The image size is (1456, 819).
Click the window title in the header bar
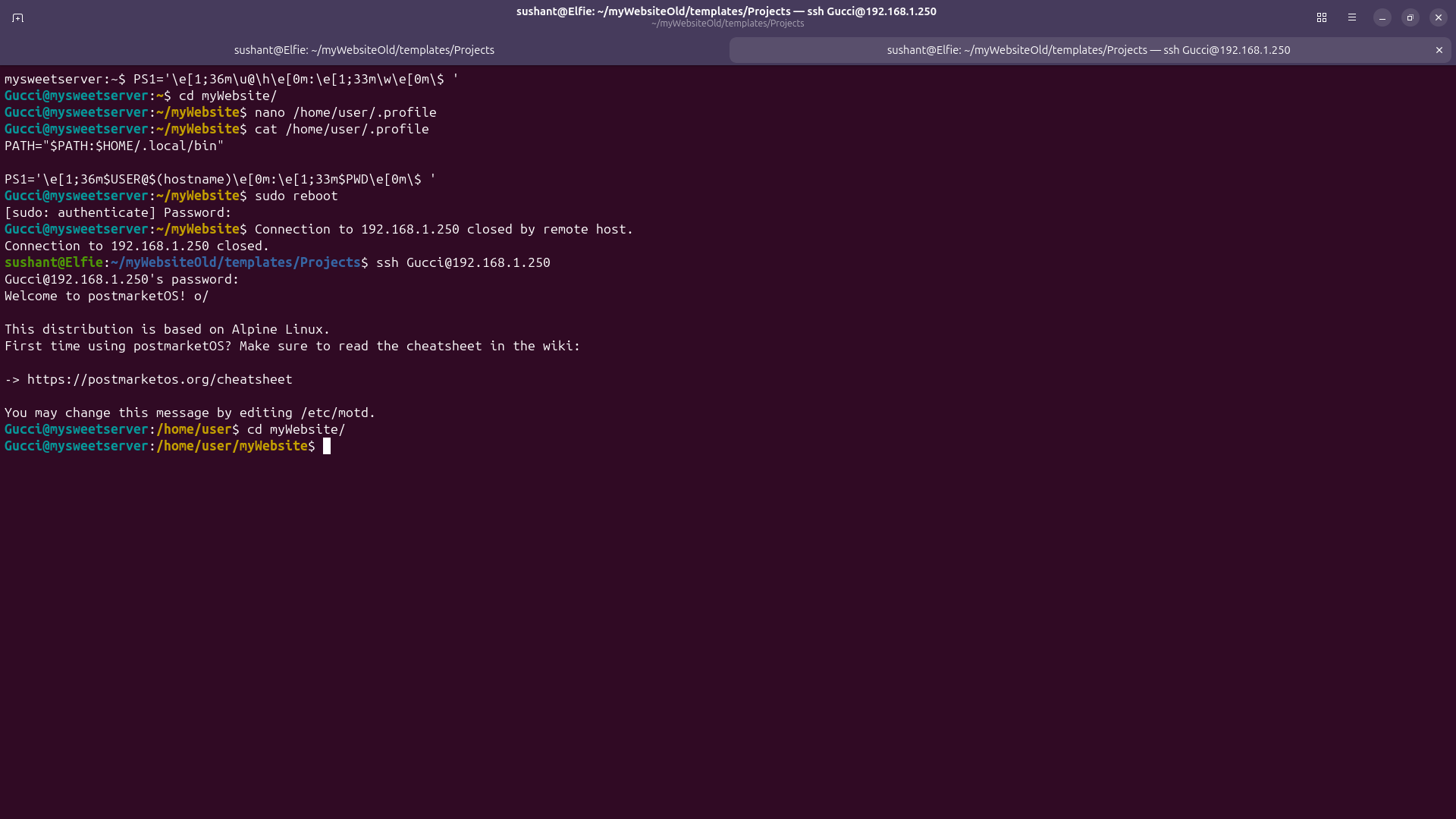pos(726,11)
